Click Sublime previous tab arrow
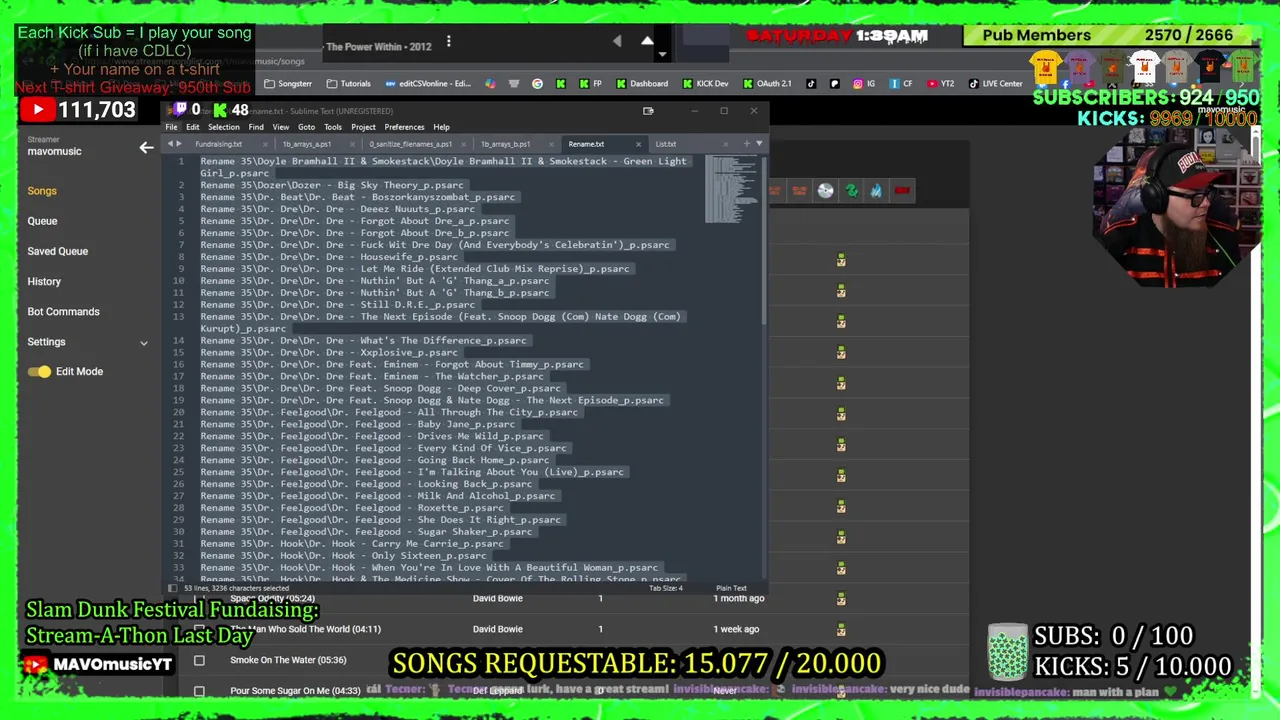1280x720 pixels. (169, 144)
